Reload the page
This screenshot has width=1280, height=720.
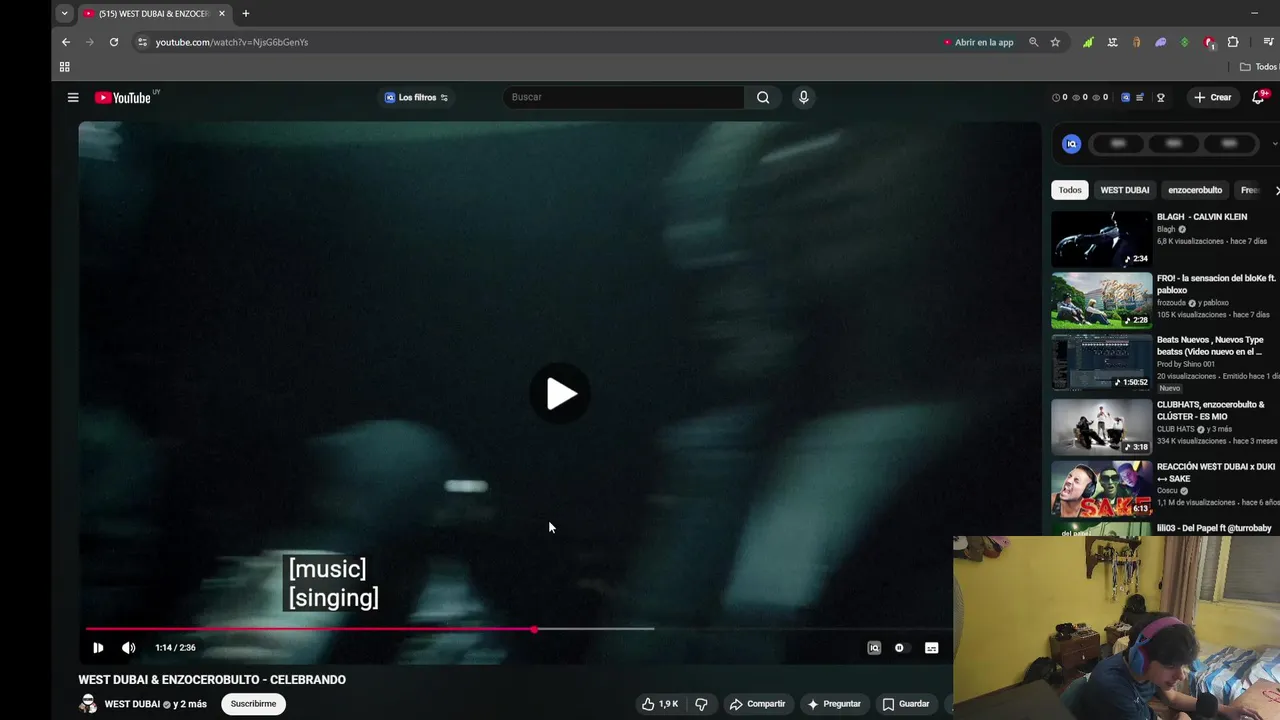tap(114, 42)
